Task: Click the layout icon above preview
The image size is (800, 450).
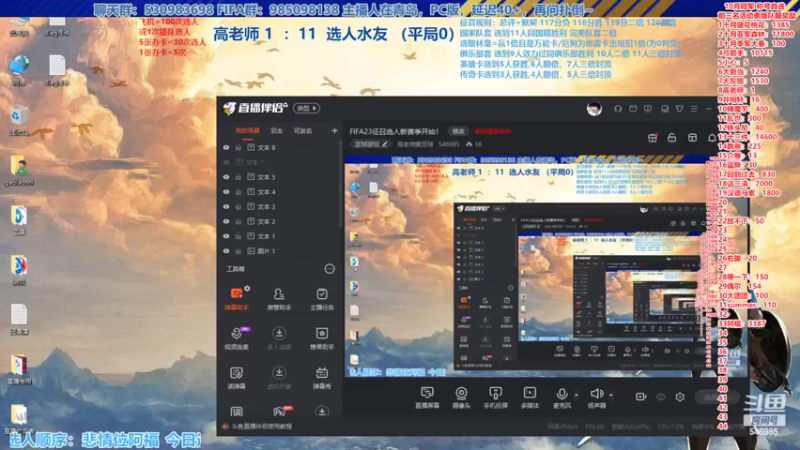Action: (692, 138)
